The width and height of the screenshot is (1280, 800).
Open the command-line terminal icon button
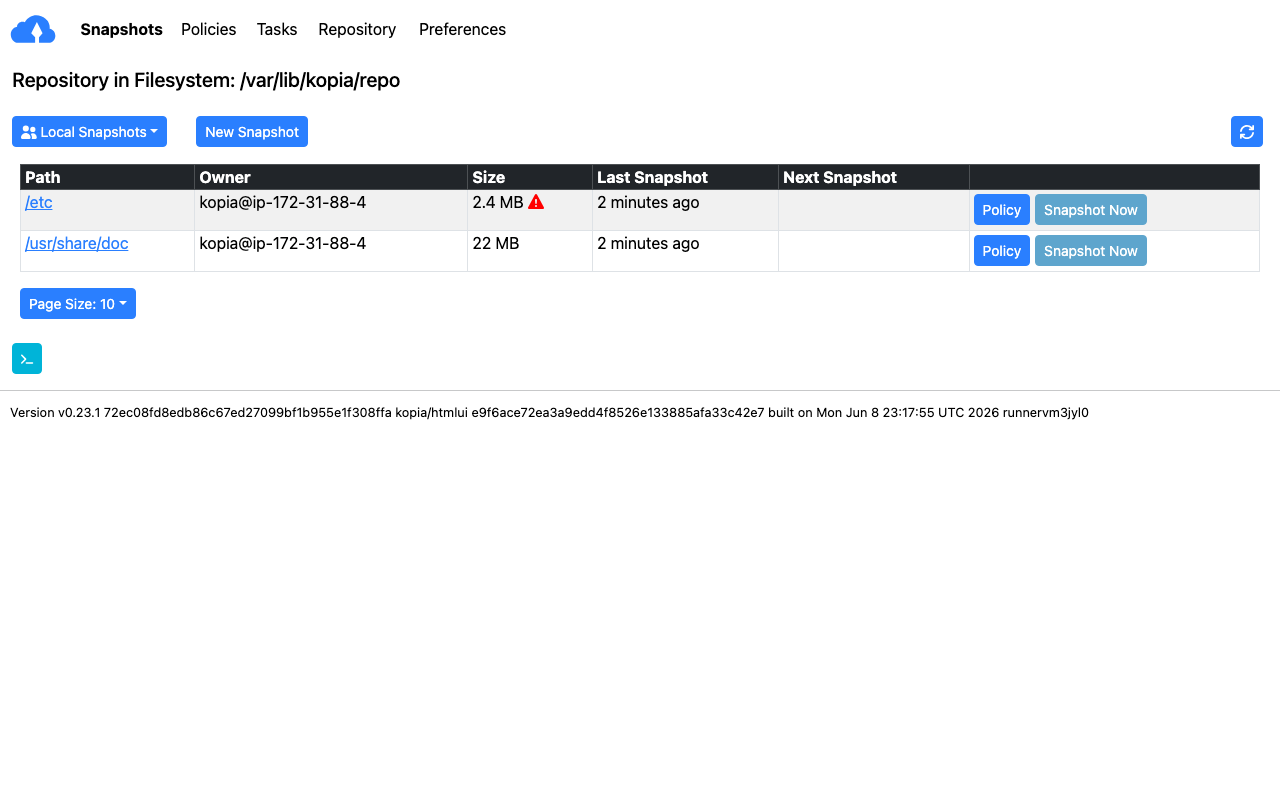pos(27,358)
